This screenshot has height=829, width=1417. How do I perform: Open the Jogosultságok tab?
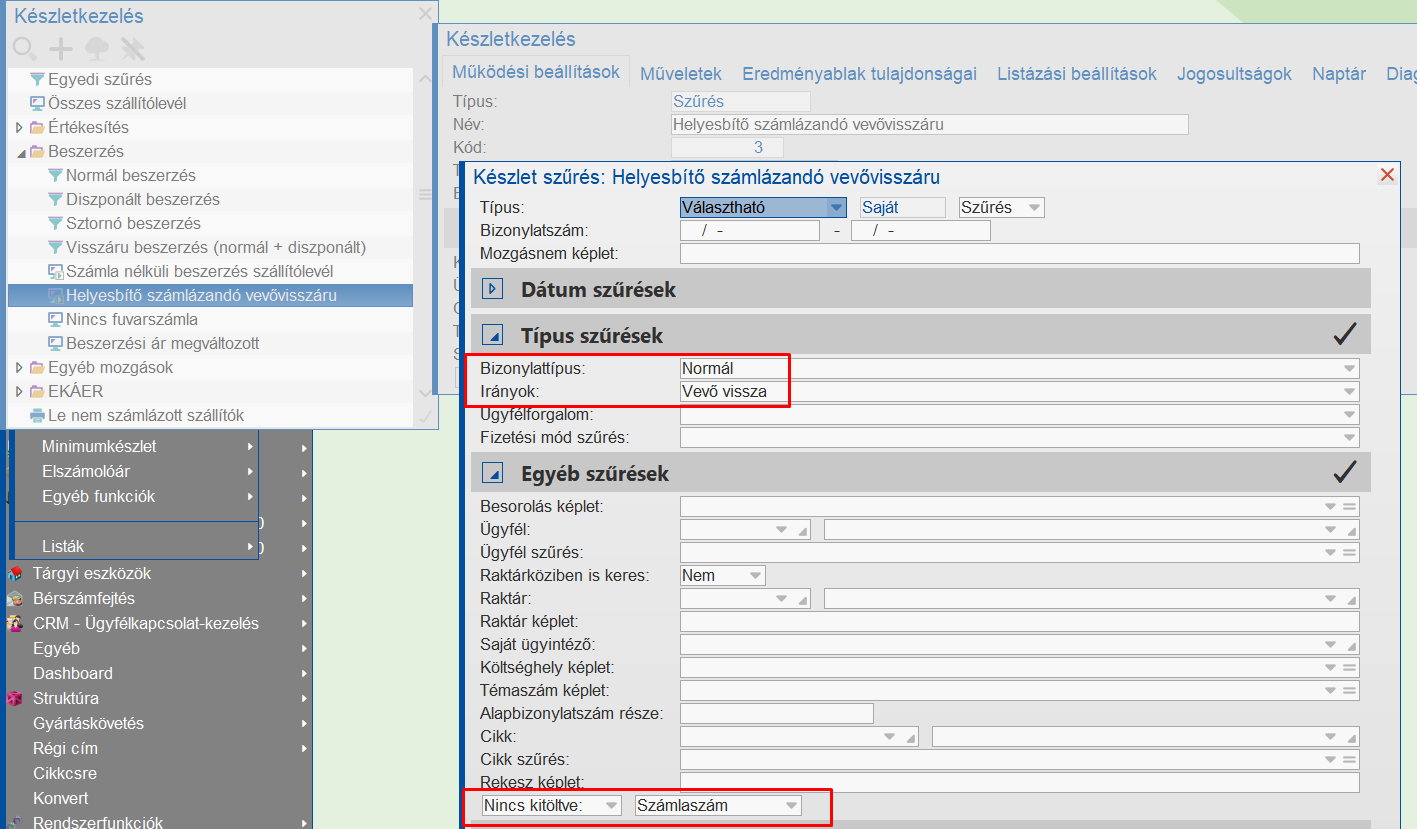click(1234, 74)
